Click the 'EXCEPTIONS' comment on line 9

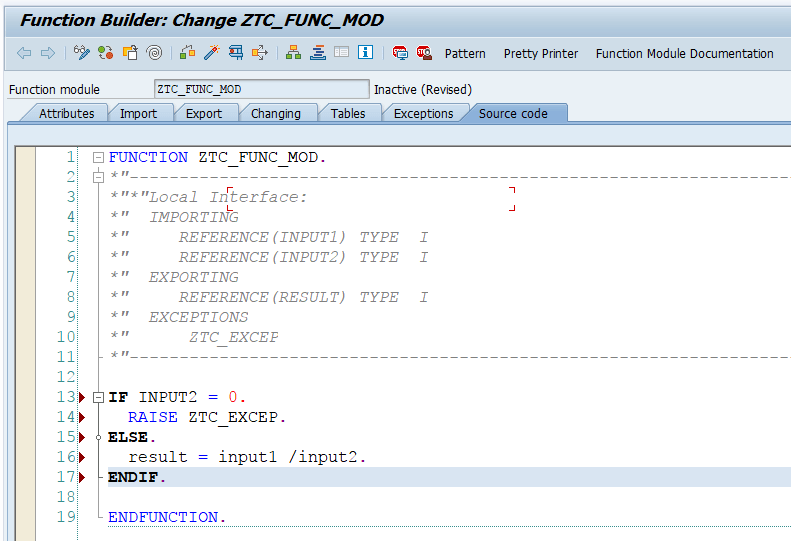tap(198, 317)
